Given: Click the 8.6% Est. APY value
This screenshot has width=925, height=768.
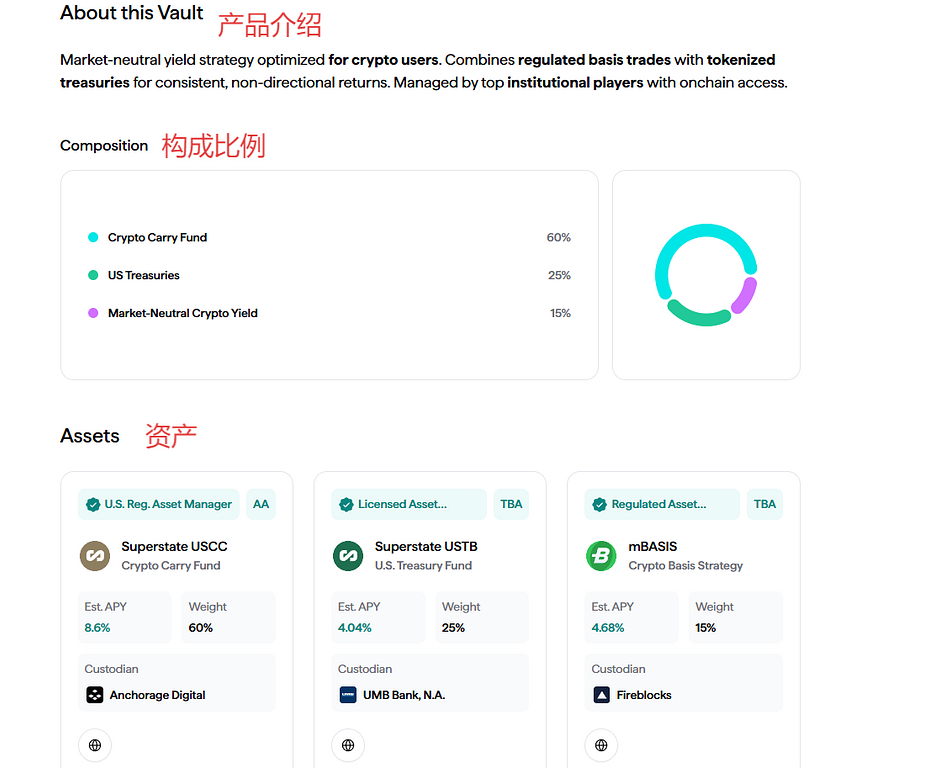Looking at the screenshot, I should click(97, 628).
